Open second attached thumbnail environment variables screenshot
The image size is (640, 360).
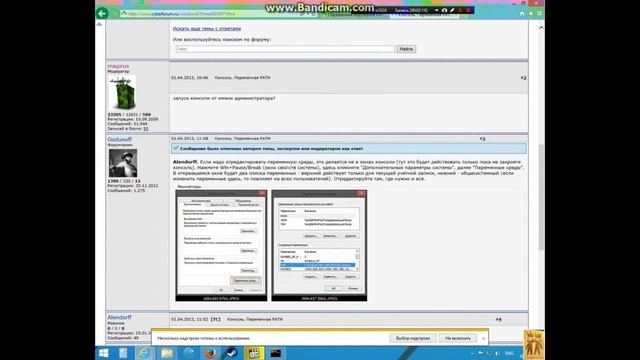click(x=319, y=245)
